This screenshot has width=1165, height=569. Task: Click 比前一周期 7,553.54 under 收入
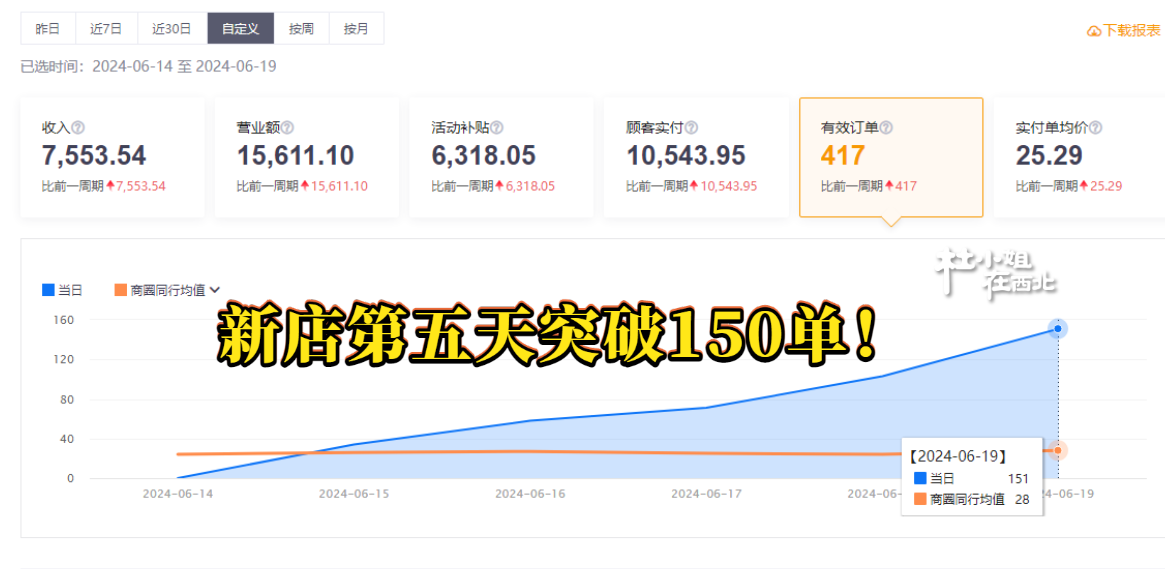click(x=103, y=186)
